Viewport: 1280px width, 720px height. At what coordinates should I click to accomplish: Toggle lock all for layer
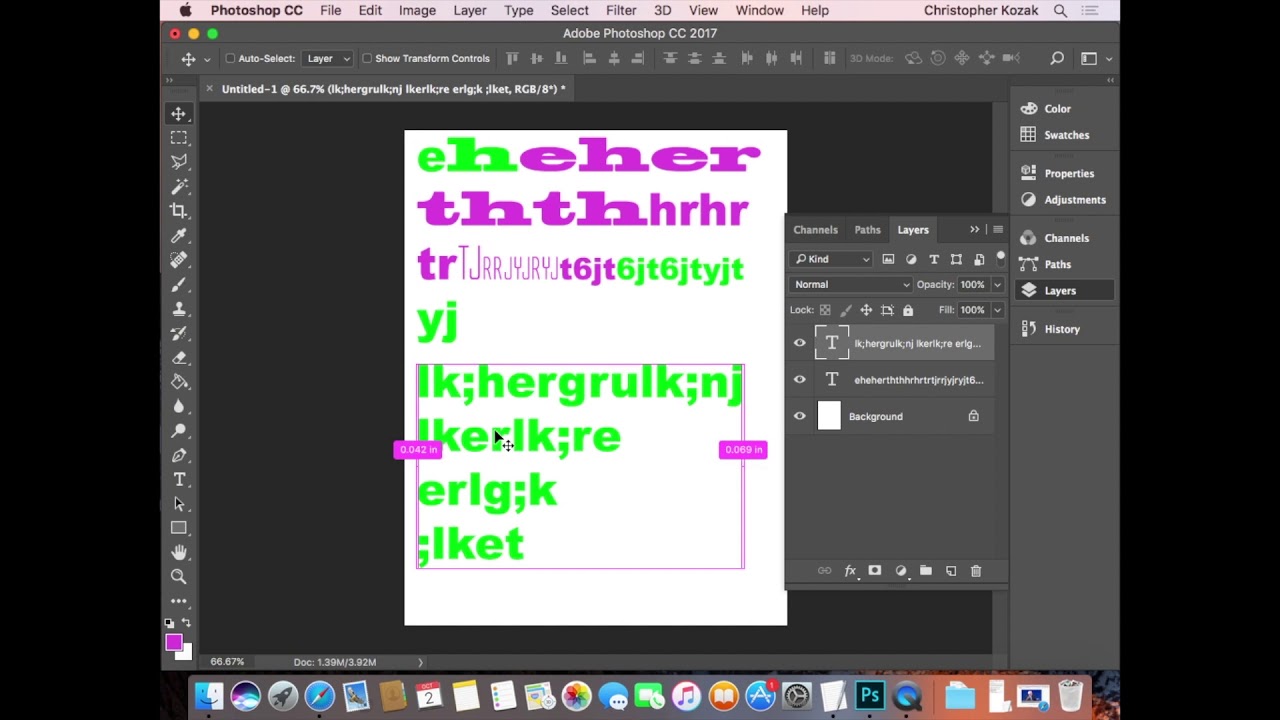[908, 310]
